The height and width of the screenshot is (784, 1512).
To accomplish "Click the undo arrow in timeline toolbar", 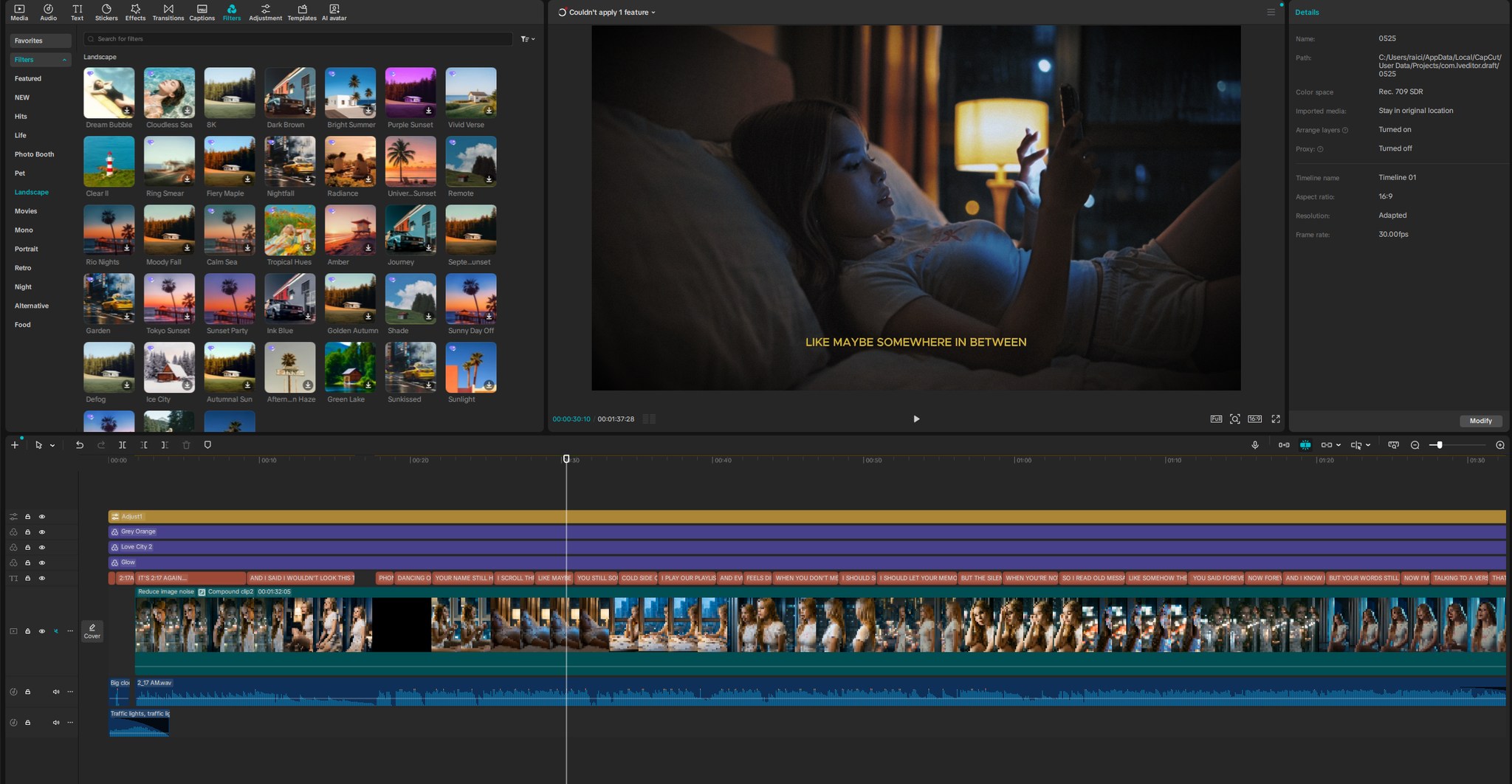I will coord(80,445).
